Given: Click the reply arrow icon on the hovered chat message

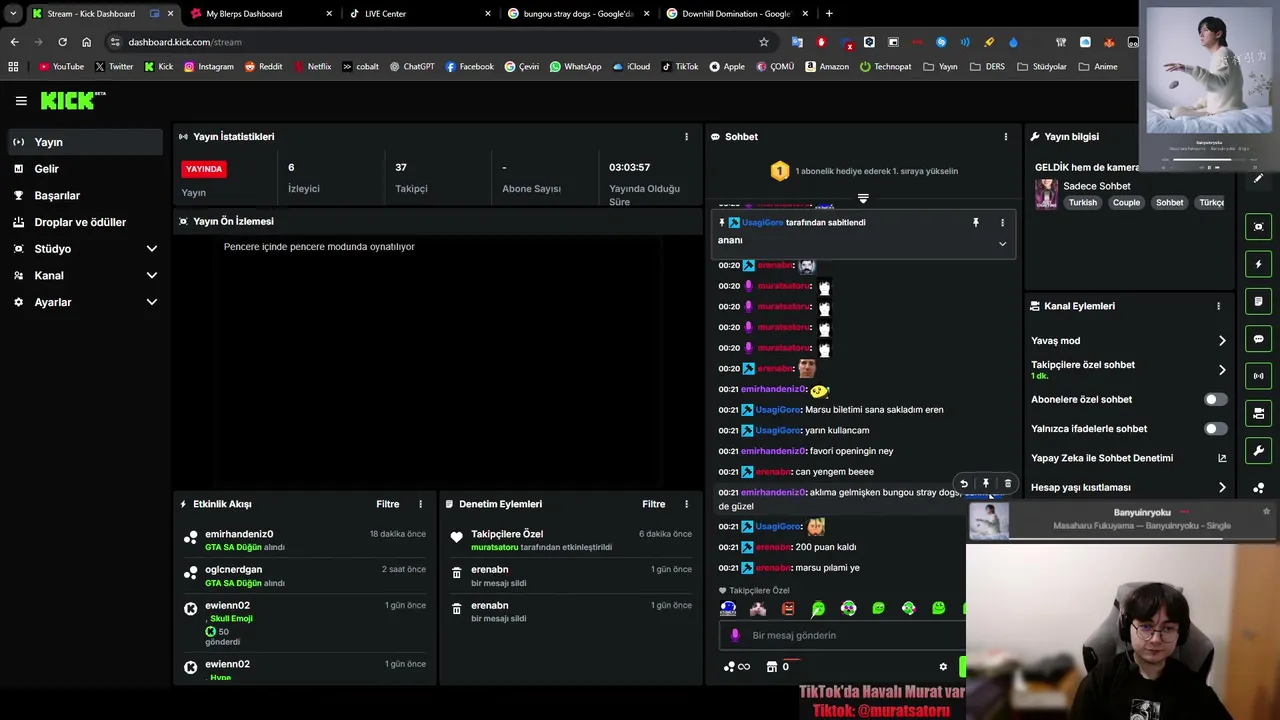Looking at the screenshot, I should click(x=964, y=484).
